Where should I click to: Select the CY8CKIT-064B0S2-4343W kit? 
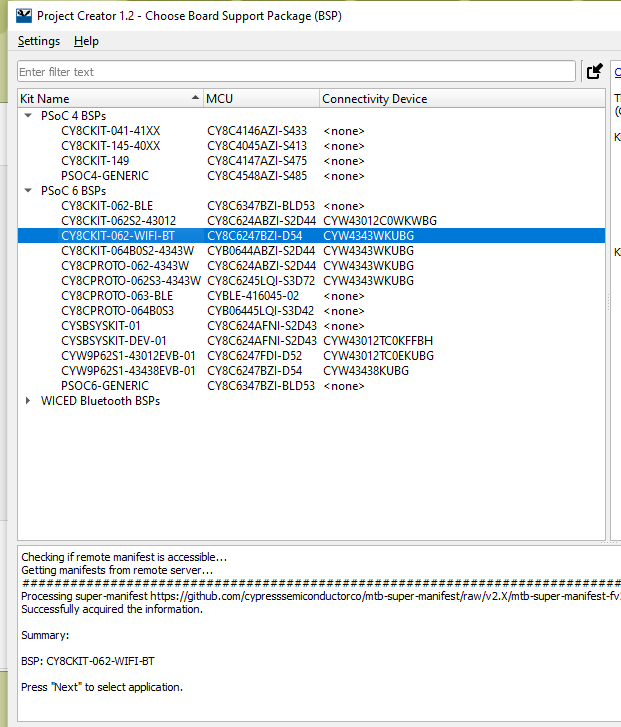[128, 251]
